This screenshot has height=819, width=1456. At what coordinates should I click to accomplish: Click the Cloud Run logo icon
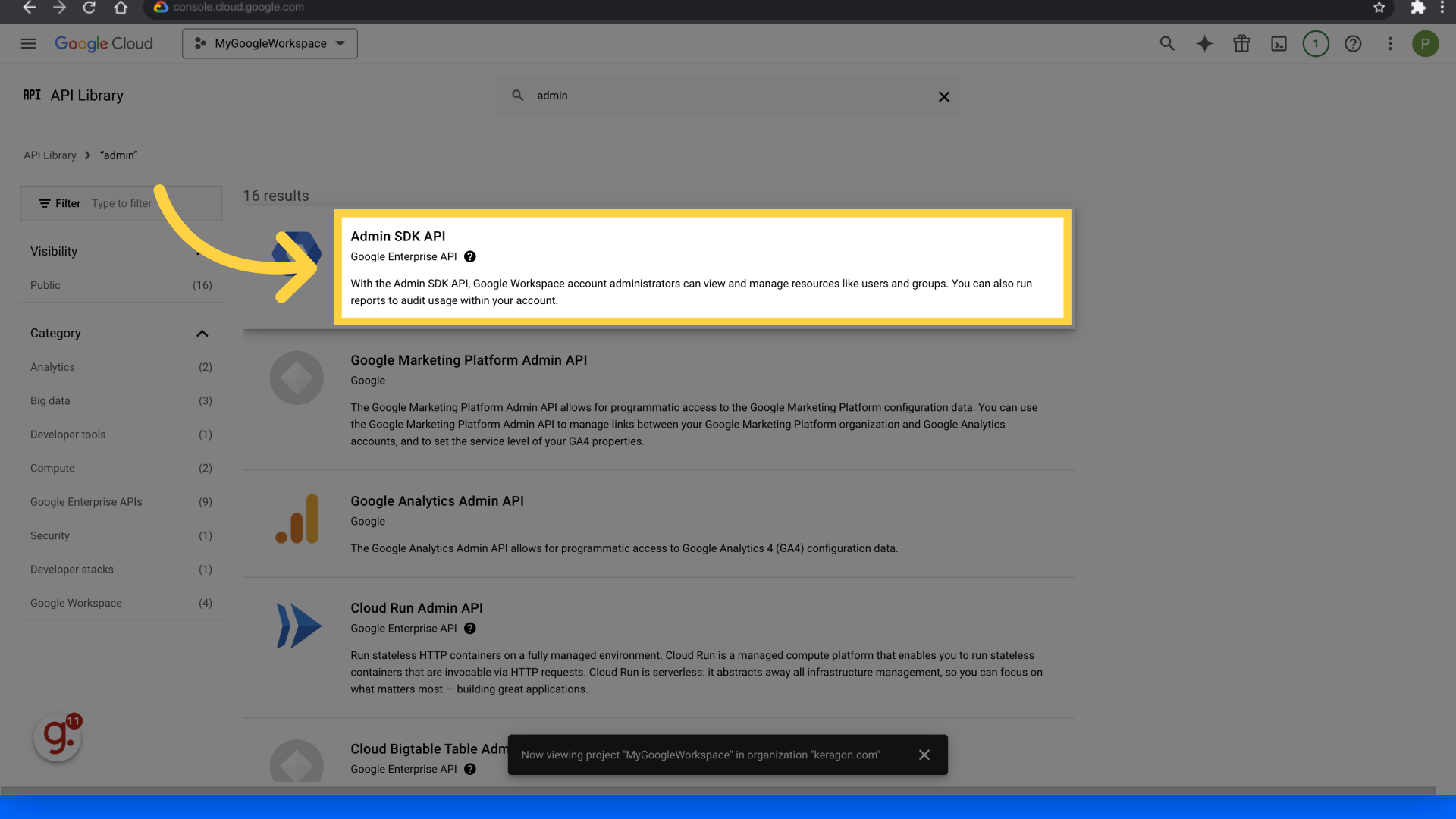click(x=299, y=626)
